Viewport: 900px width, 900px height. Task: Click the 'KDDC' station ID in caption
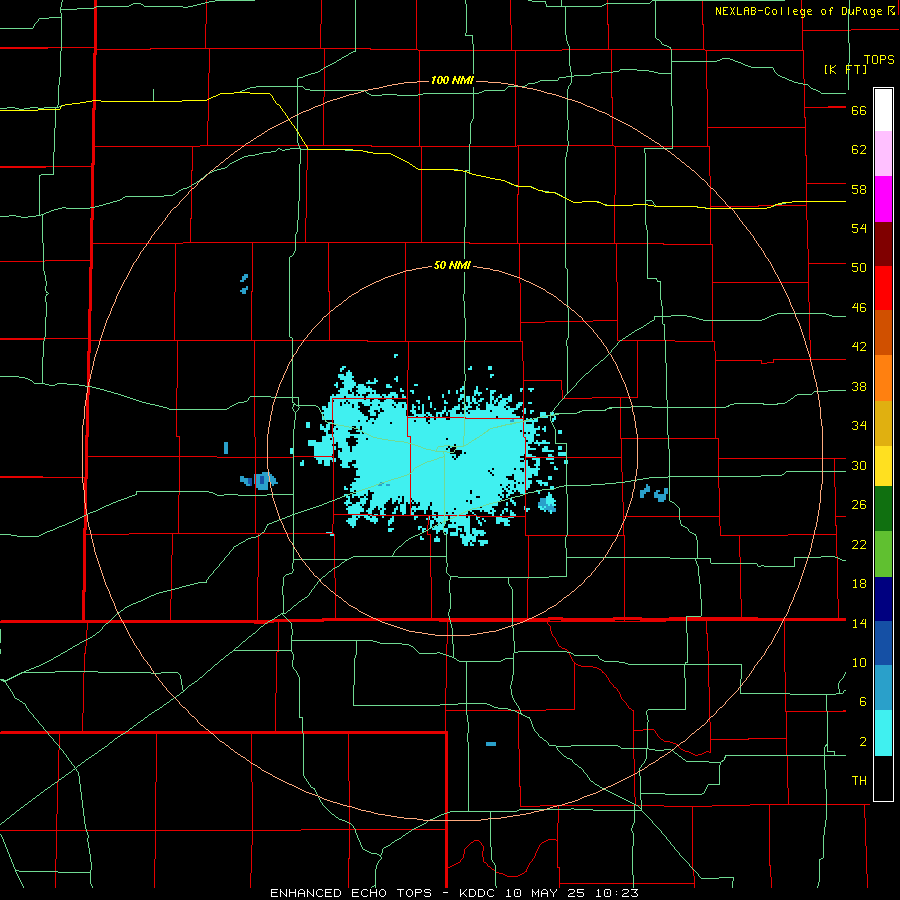pos(479,893)
